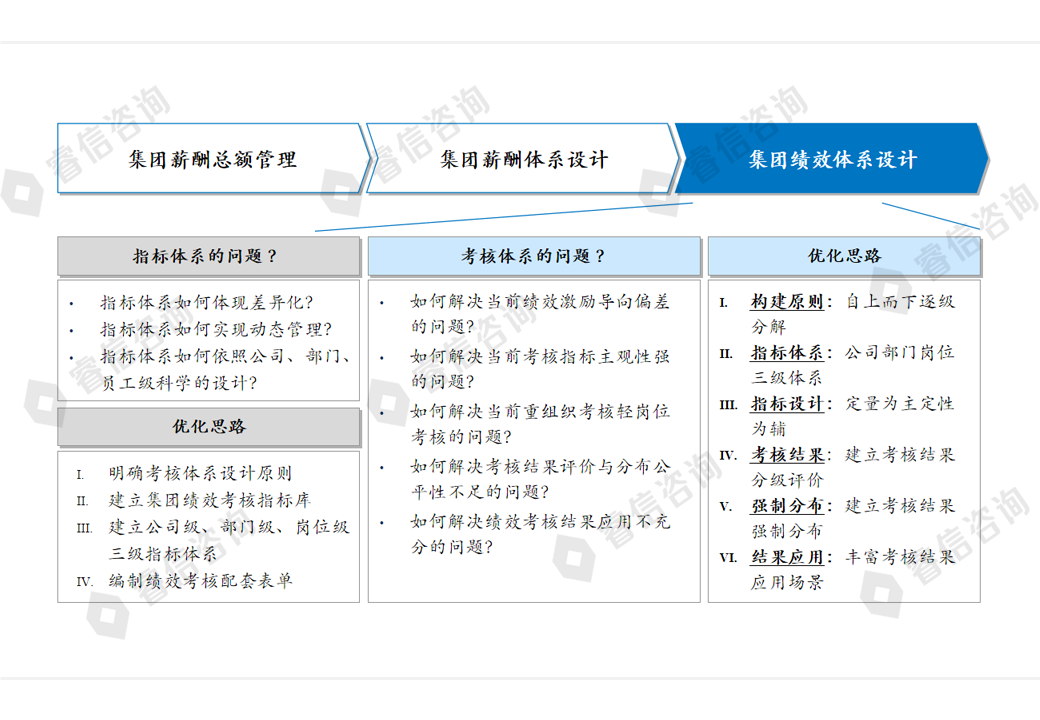Open the underlined 指标体系 item in the right panel
The height and width of the screenshot is (720, 1040).
(788, 353)
